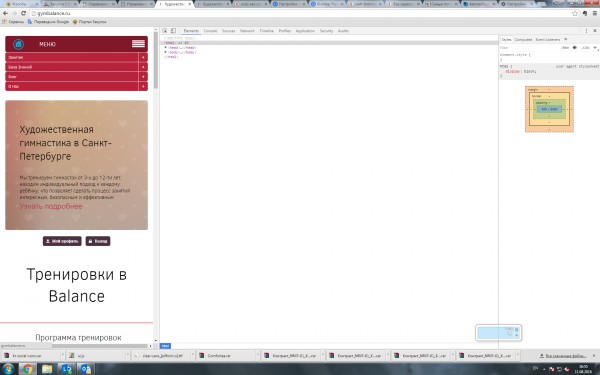Expand the head node in Elements tree
Viewport: 600px width, 375px height.
coord(166,47)
